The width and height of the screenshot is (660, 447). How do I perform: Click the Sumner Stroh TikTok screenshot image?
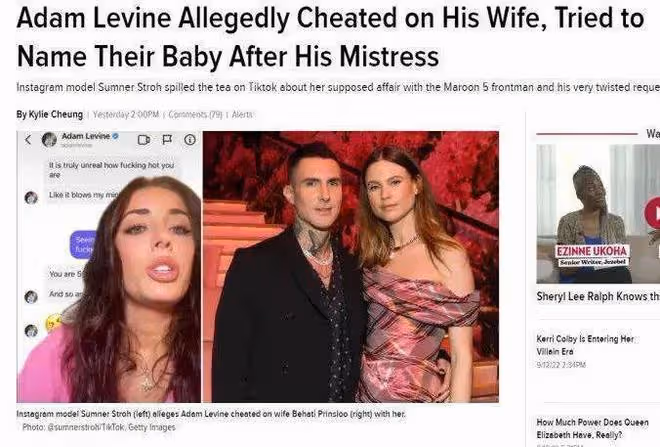click(x=109, y=267)
